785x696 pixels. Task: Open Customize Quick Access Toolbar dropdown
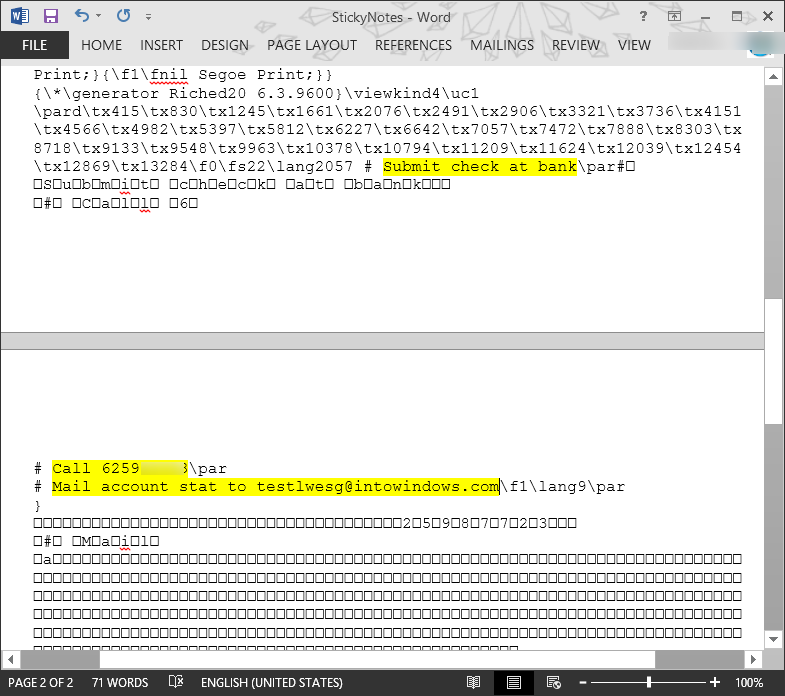[148, 17]
